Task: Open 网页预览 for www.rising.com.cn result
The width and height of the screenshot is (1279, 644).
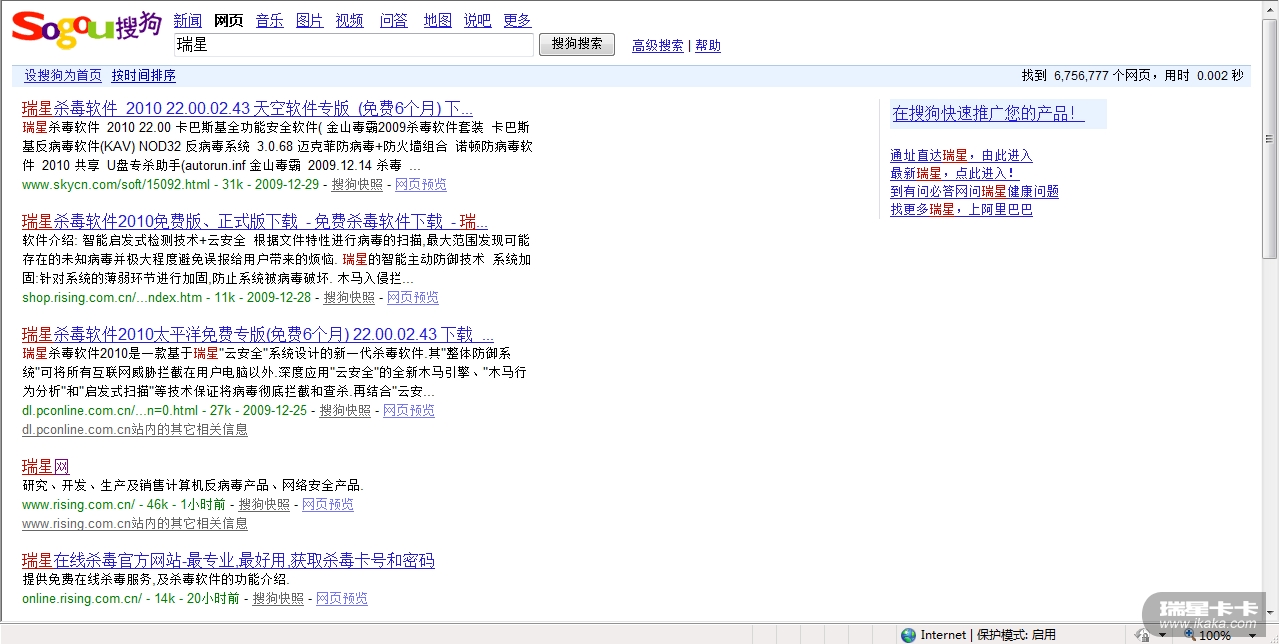Action: (x=328, y=505)
